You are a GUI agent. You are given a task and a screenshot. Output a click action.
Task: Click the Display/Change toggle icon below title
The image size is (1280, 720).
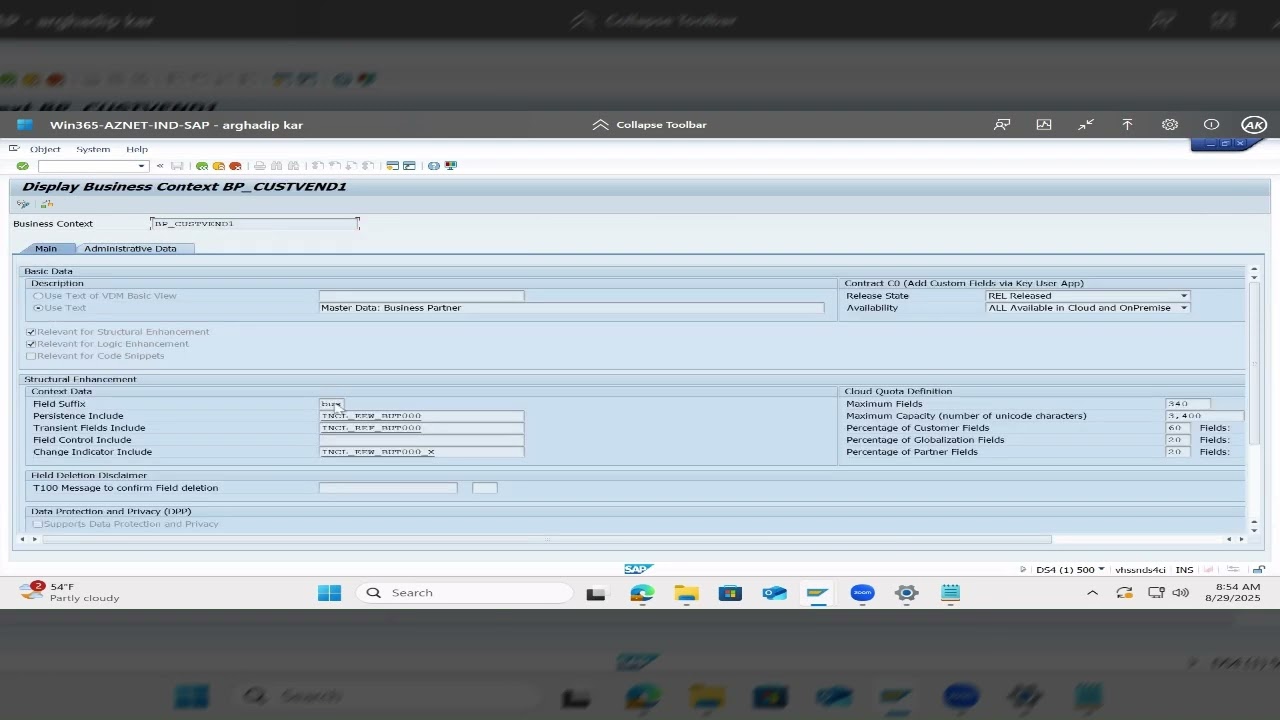pos(23,204)
